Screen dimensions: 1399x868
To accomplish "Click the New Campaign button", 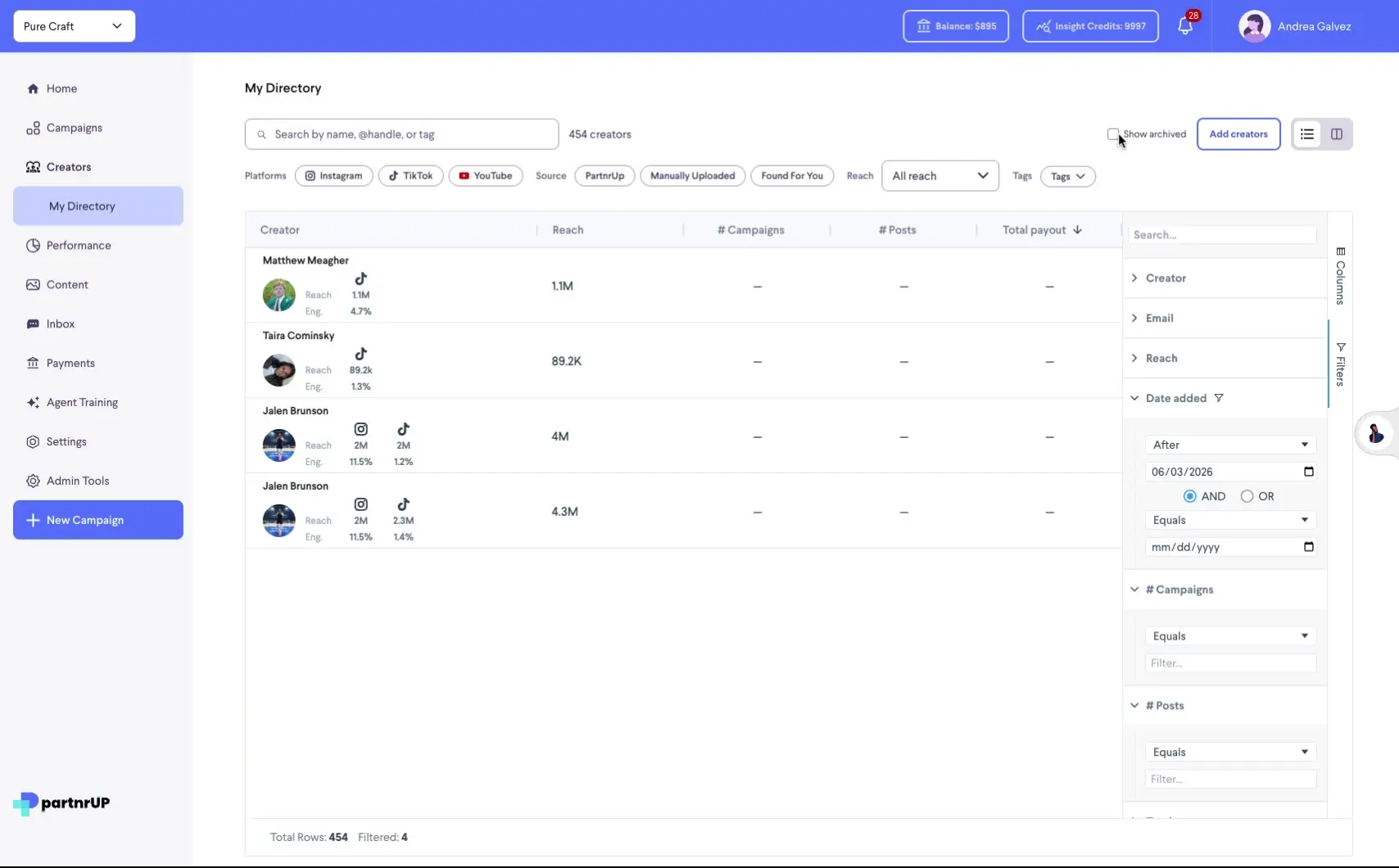I will pyautogui.click(x=97, y=520).
